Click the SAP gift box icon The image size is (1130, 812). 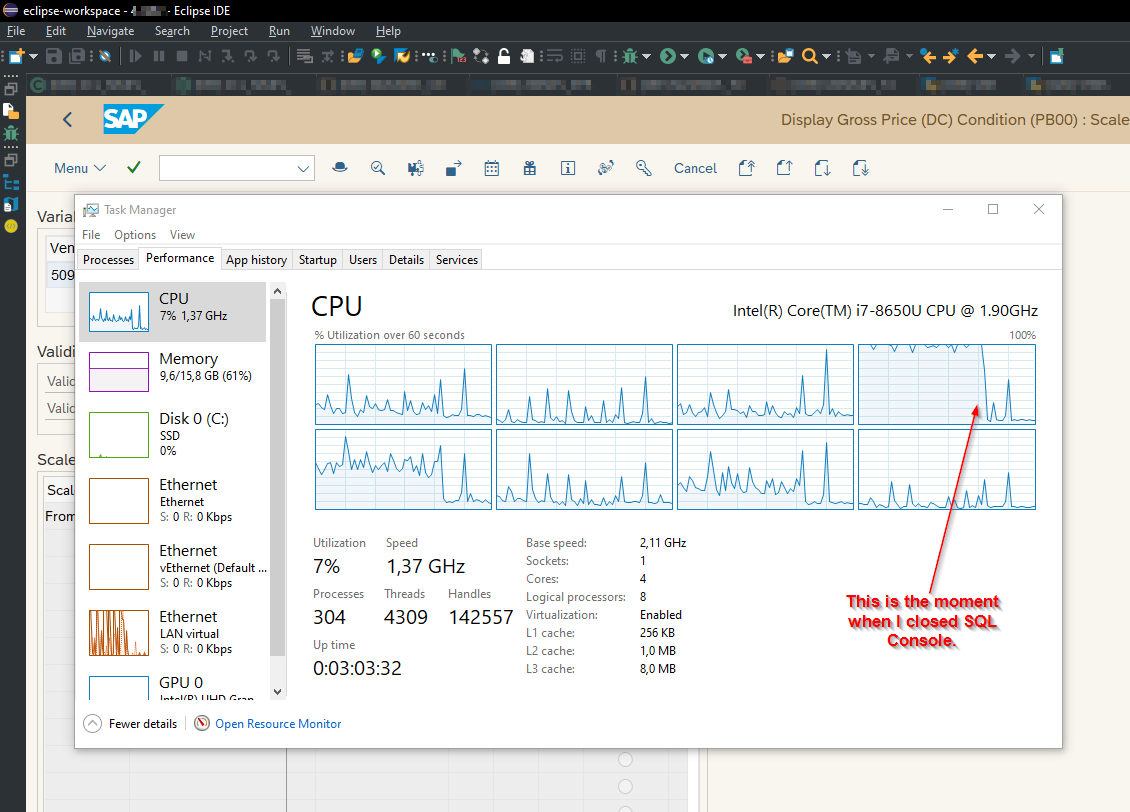tap(529, 168)
